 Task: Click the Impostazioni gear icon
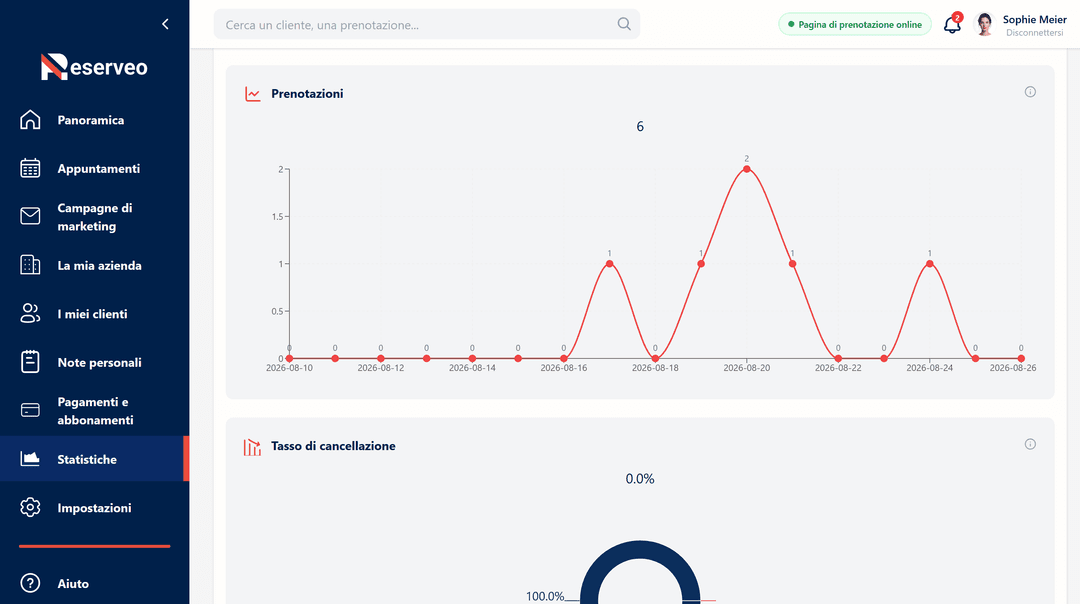(30, 508)
